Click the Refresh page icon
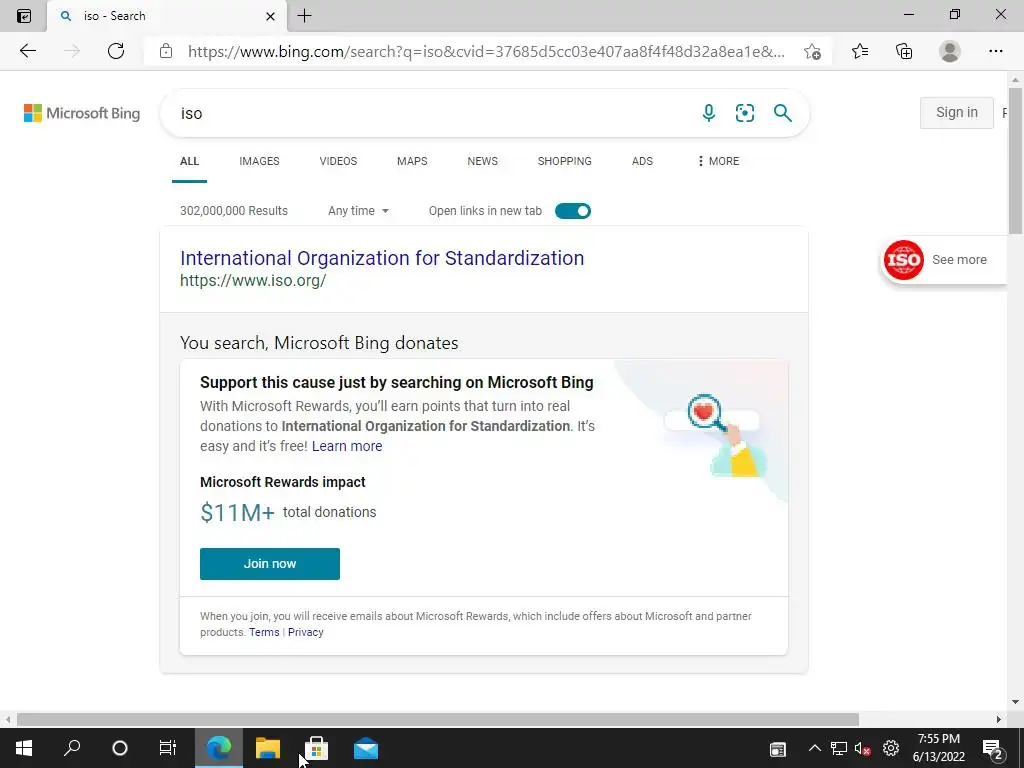Screen dimensions: 1024x768 (x=116, y=51)
